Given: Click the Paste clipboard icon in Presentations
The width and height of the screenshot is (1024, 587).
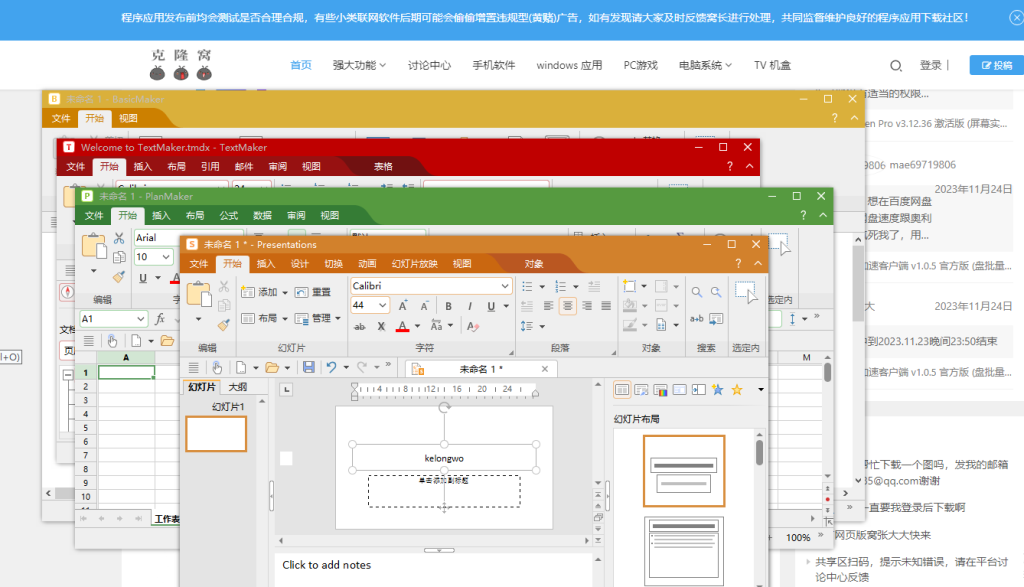Looking at the screenshot, I should 199,294.
